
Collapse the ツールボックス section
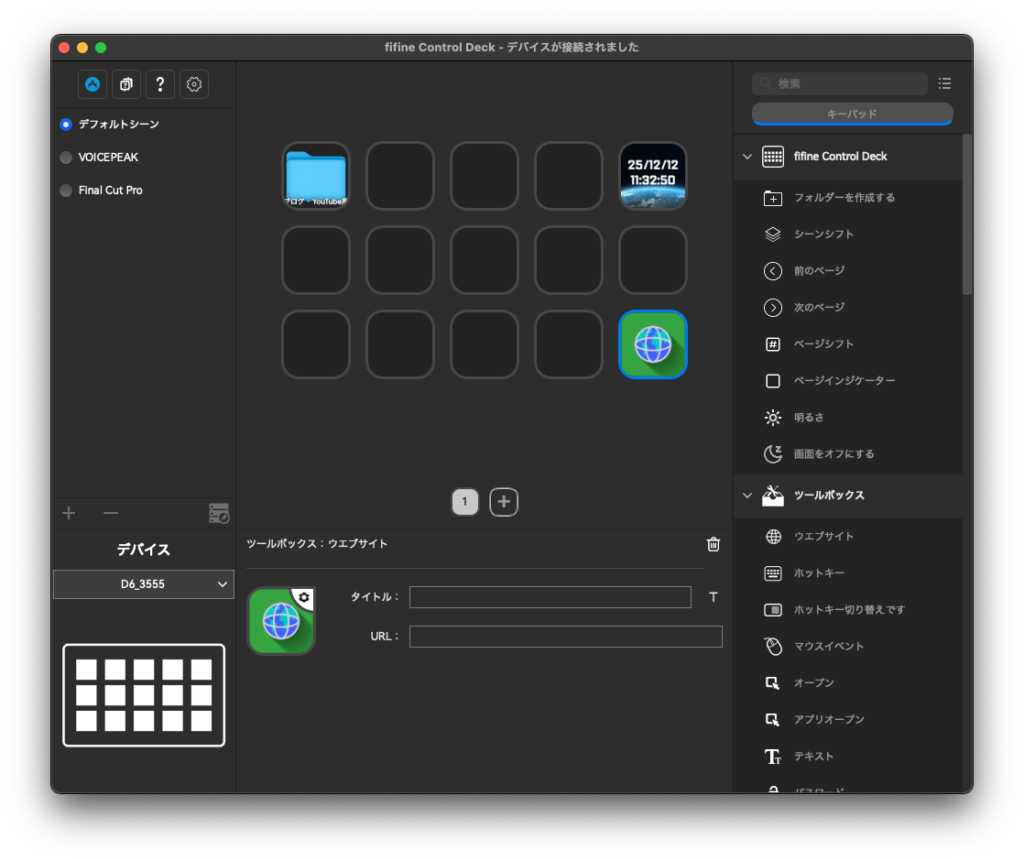746,495
